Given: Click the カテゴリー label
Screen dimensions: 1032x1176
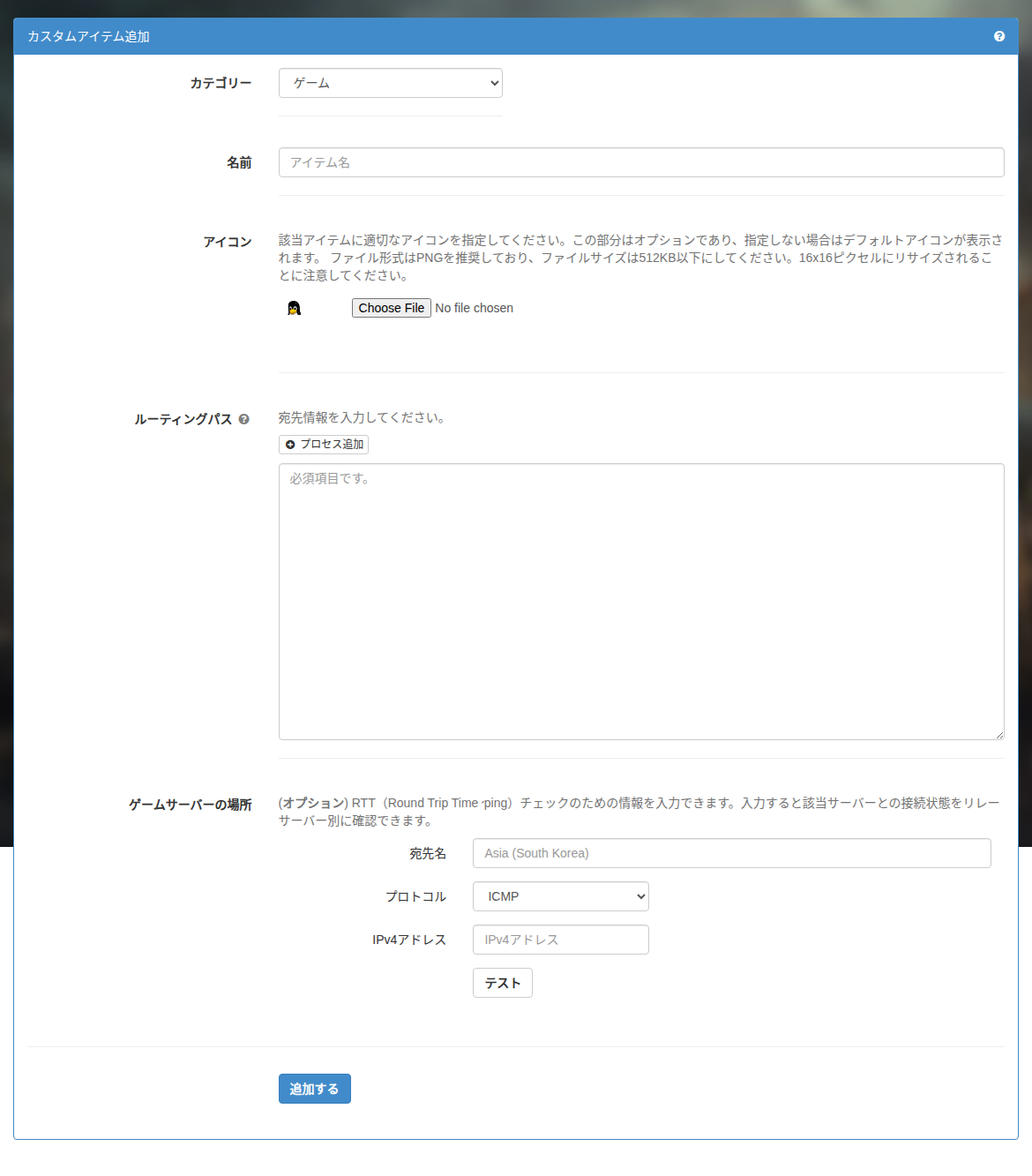Looking at the screenshot, I should pos(221,83).
